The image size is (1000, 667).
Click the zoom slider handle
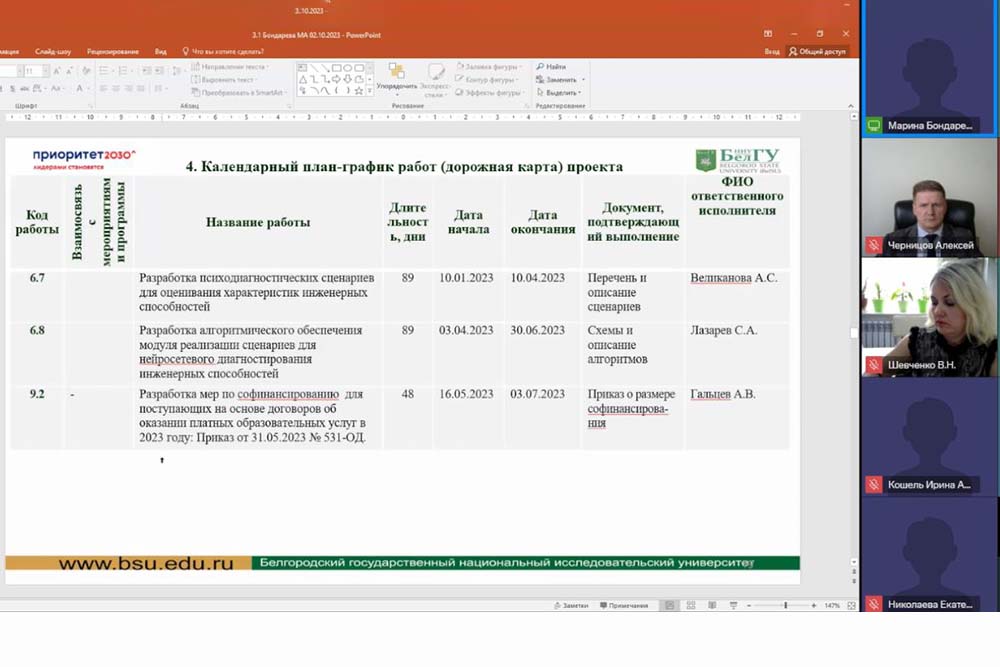point(785,605)
